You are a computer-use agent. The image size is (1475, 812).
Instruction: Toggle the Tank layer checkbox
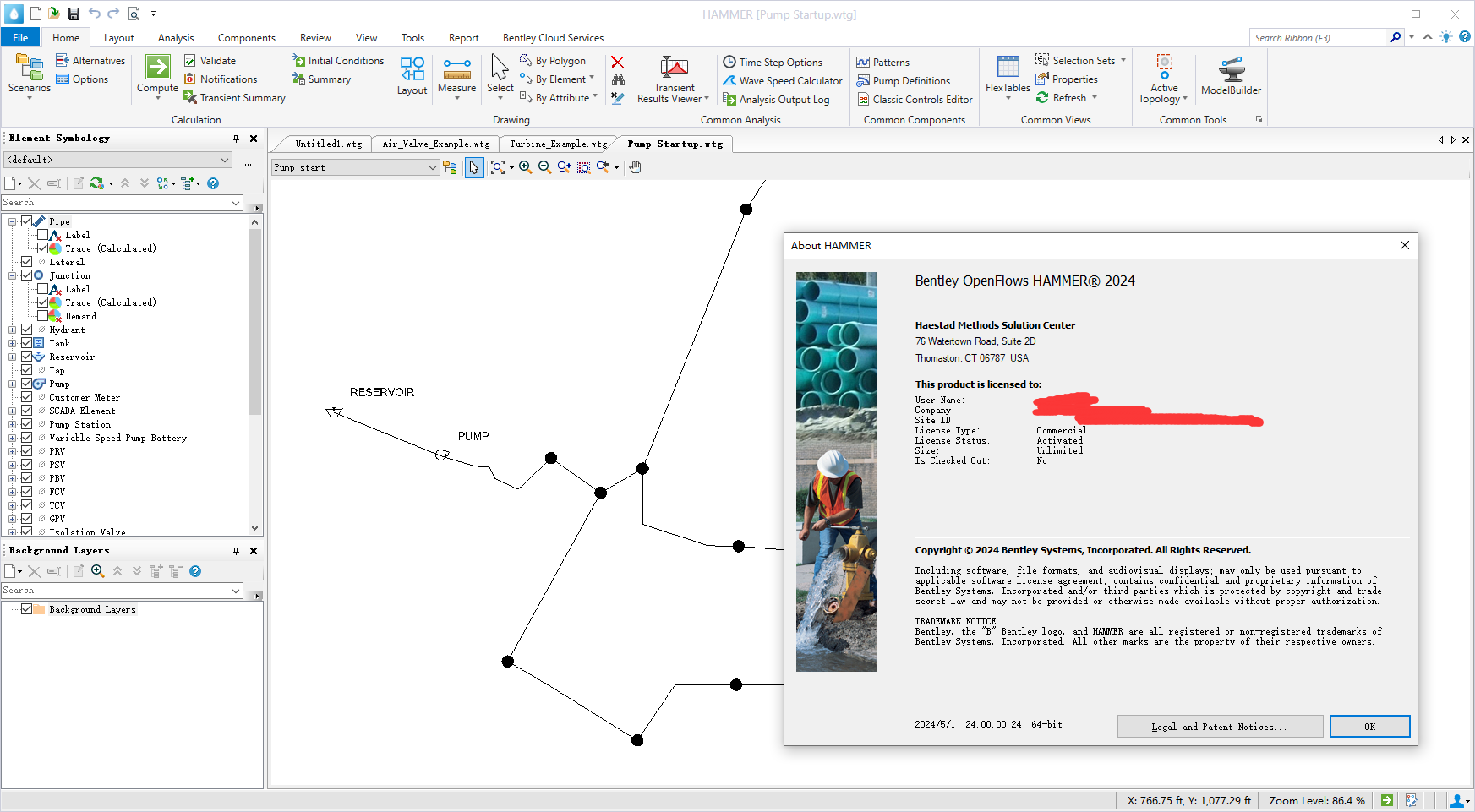[x=26, y=343]
